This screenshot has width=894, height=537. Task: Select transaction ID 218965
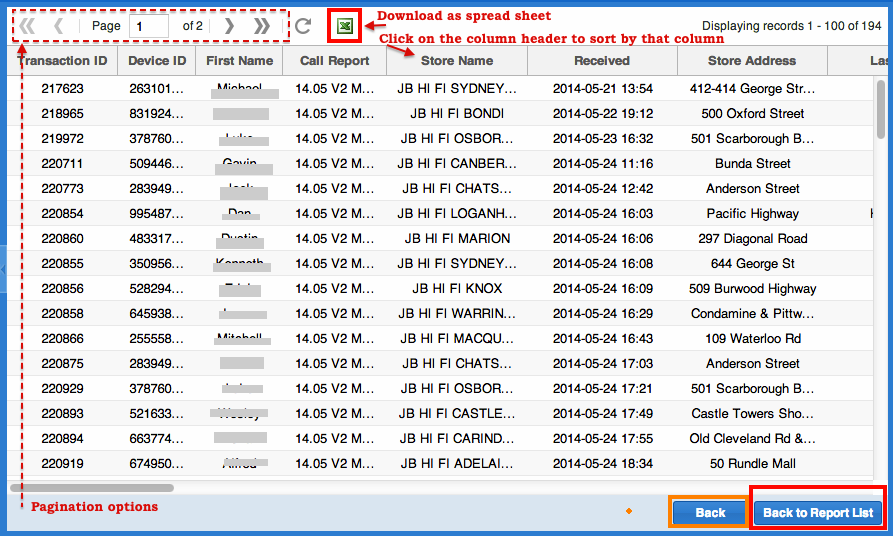tap(62, 113)
